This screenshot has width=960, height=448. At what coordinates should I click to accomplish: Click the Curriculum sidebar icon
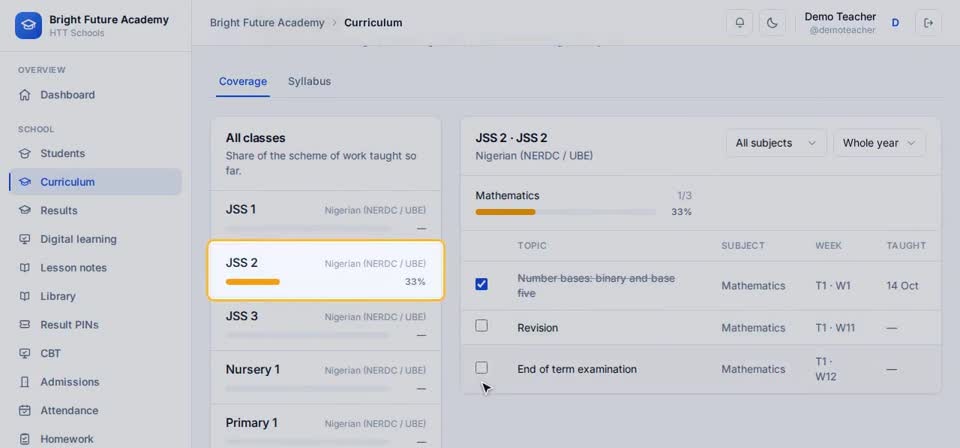(x=24, y=182)
